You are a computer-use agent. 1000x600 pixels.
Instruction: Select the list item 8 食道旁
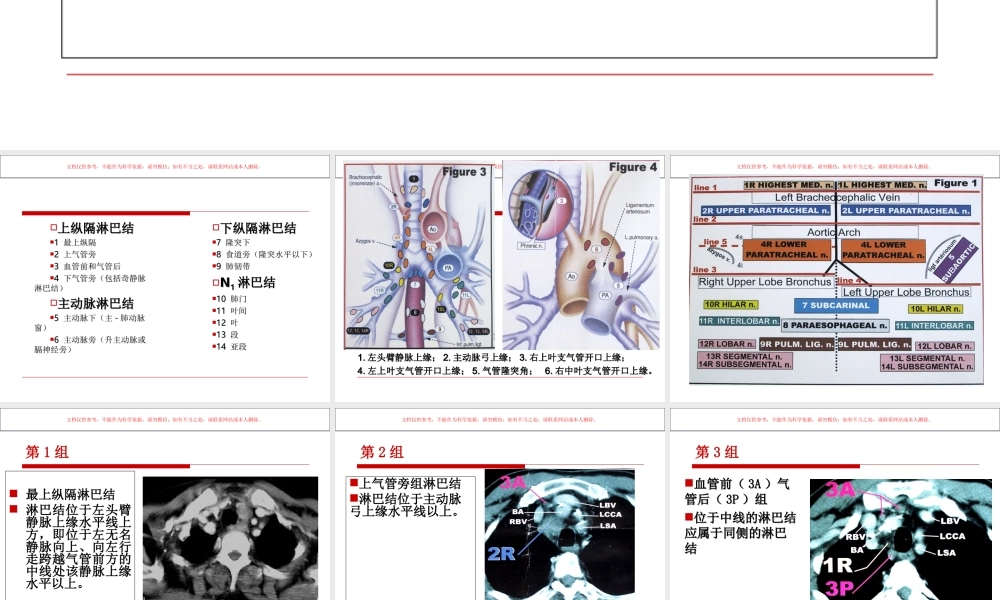click(x=263, y=254)
